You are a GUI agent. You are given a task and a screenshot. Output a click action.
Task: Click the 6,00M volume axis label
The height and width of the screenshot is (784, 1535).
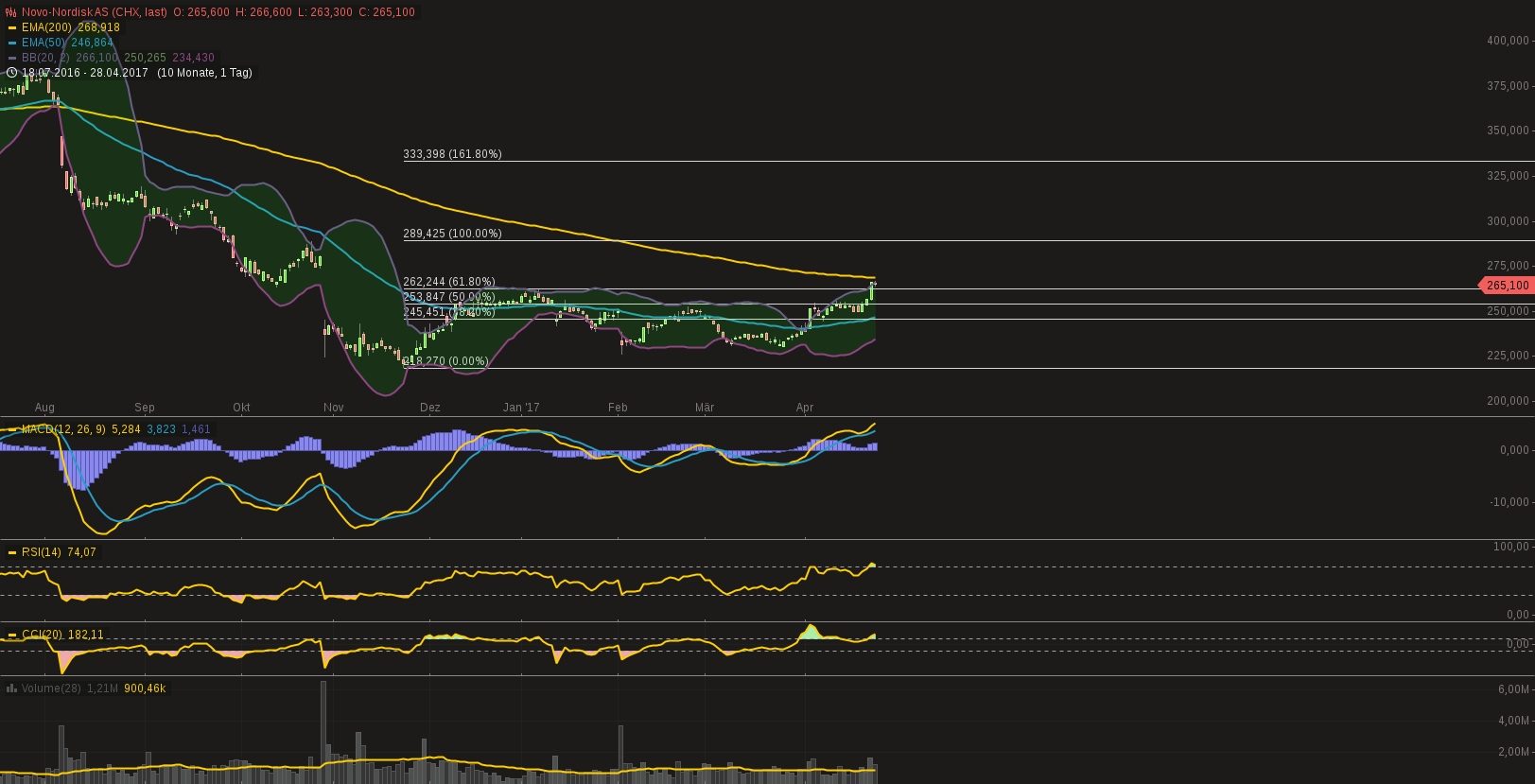(1513, 689)
